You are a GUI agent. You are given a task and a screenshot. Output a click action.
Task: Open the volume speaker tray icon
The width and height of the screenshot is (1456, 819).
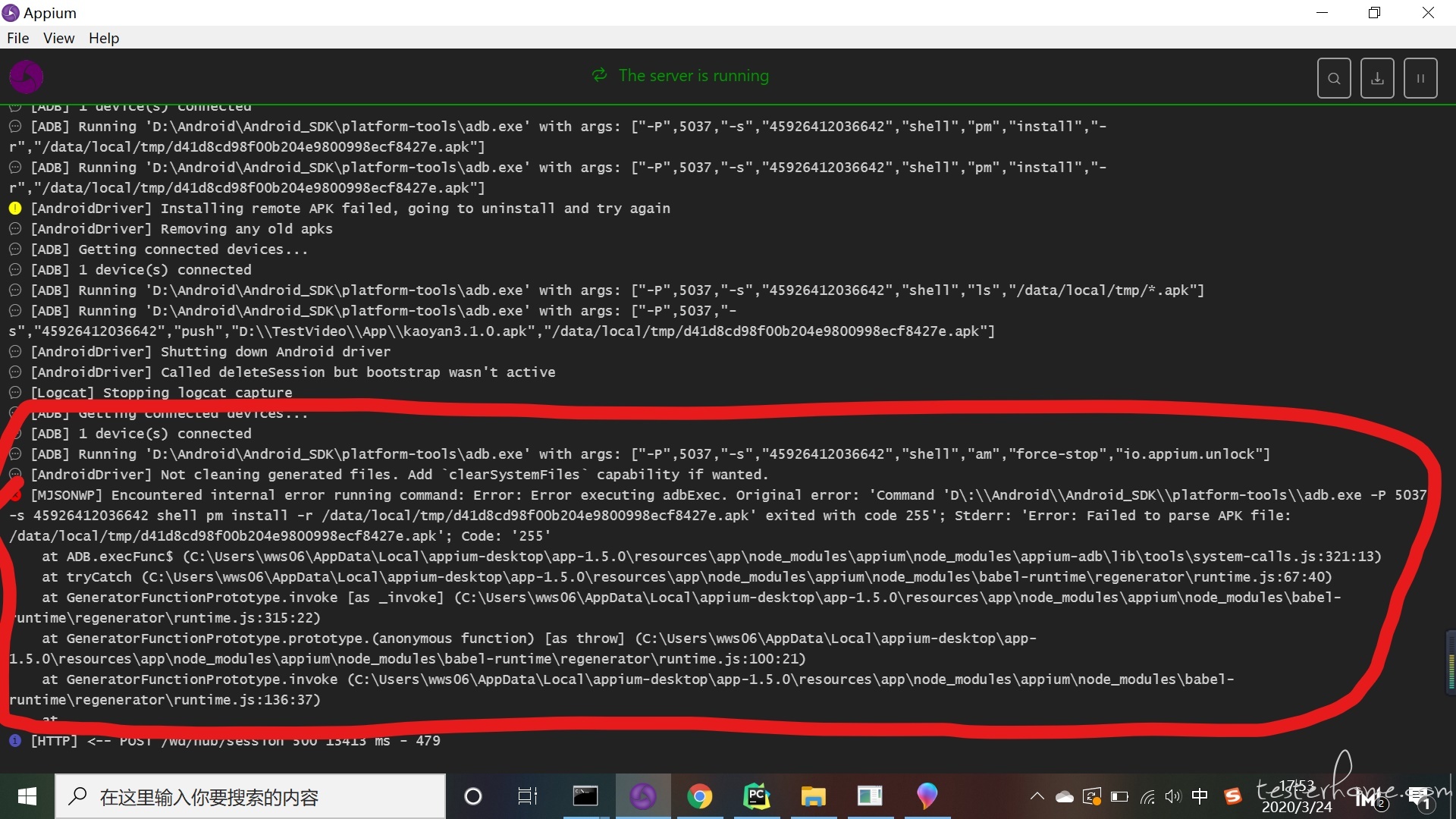(x=1173, y=796)
